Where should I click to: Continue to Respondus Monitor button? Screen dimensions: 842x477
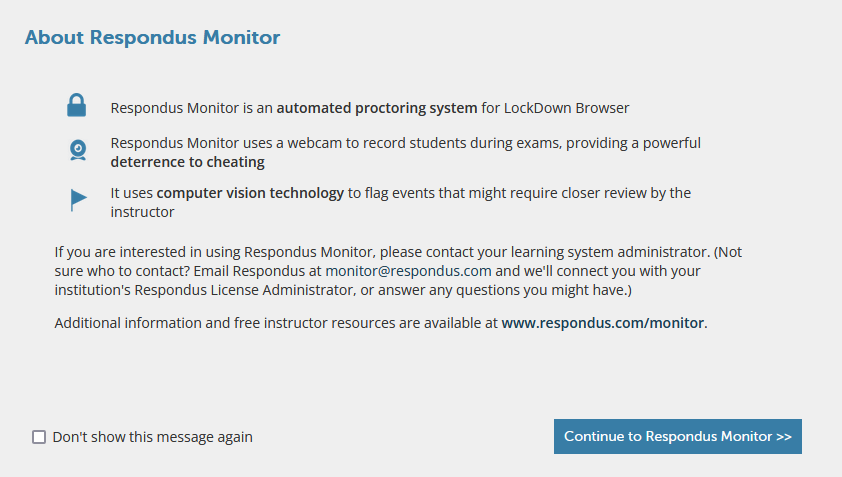[x=678, y=436]
